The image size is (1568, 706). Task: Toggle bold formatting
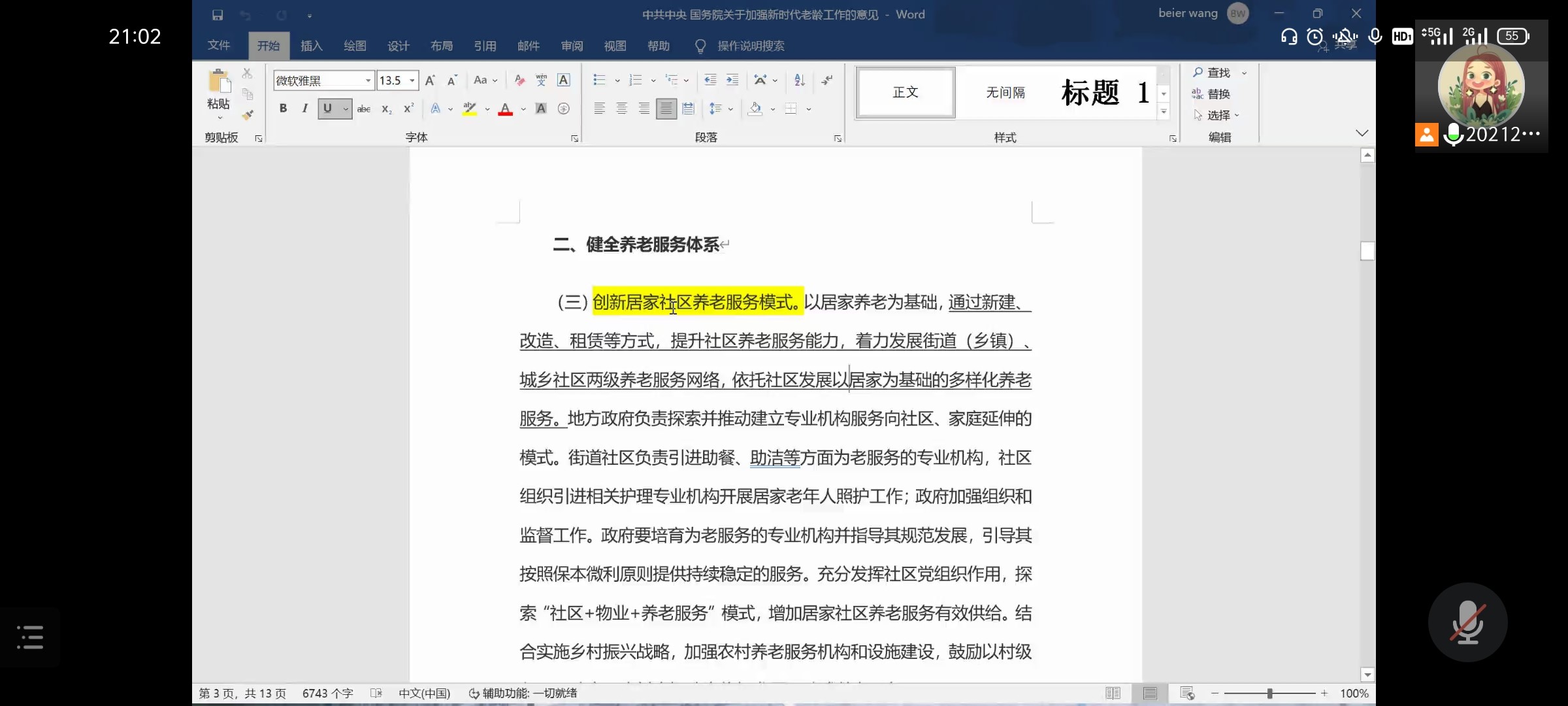283,109
